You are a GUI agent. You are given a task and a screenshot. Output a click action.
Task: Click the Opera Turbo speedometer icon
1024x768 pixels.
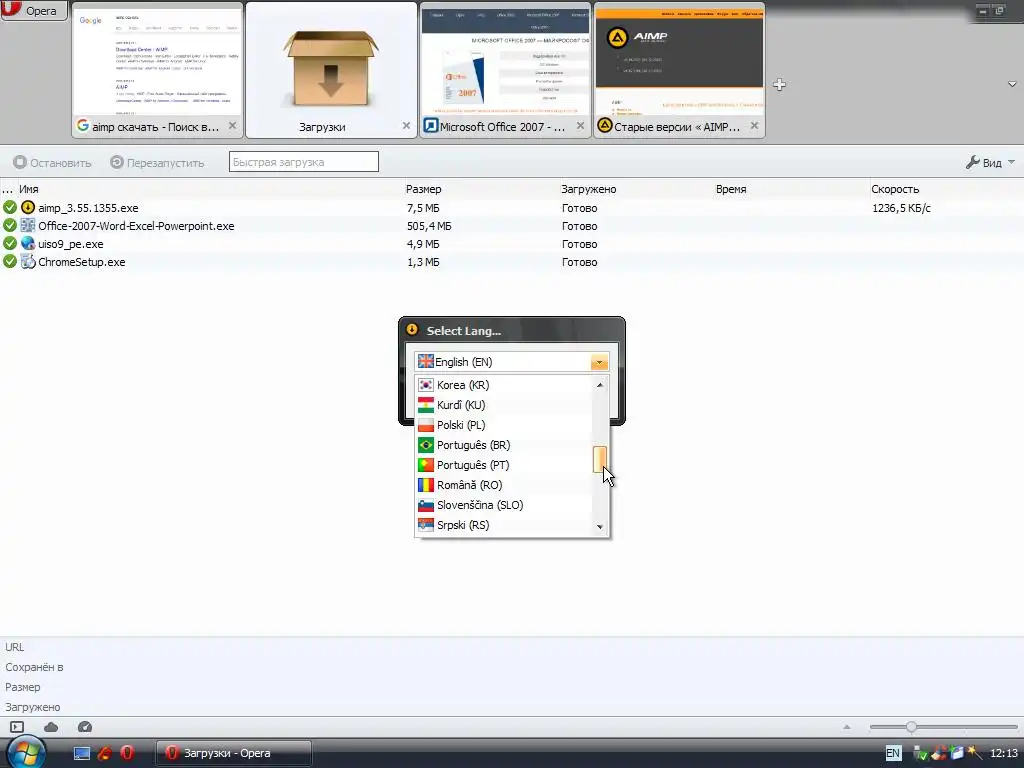pyautogui.click(x=85, y=727)
